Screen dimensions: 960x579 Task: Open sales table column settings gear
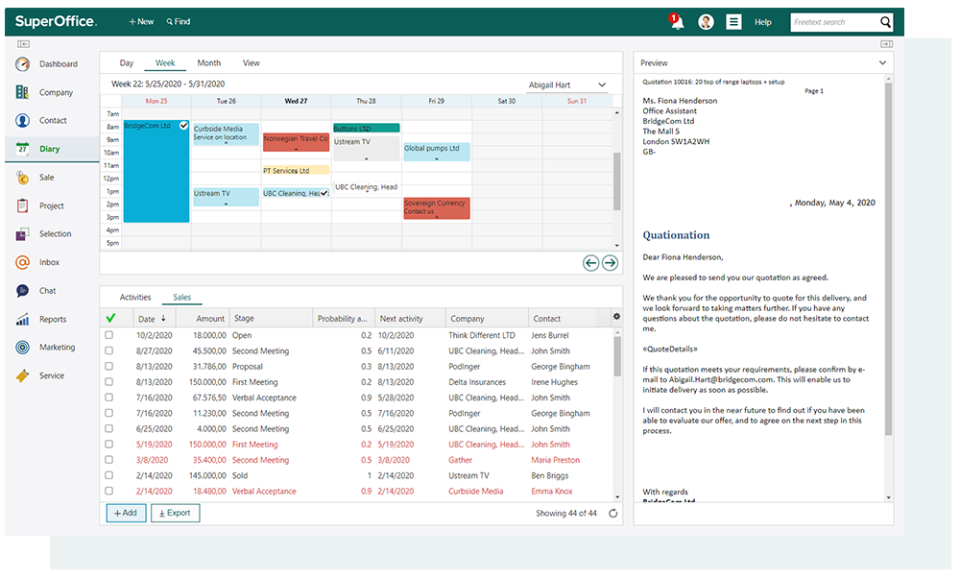click(x=616, y=317)
